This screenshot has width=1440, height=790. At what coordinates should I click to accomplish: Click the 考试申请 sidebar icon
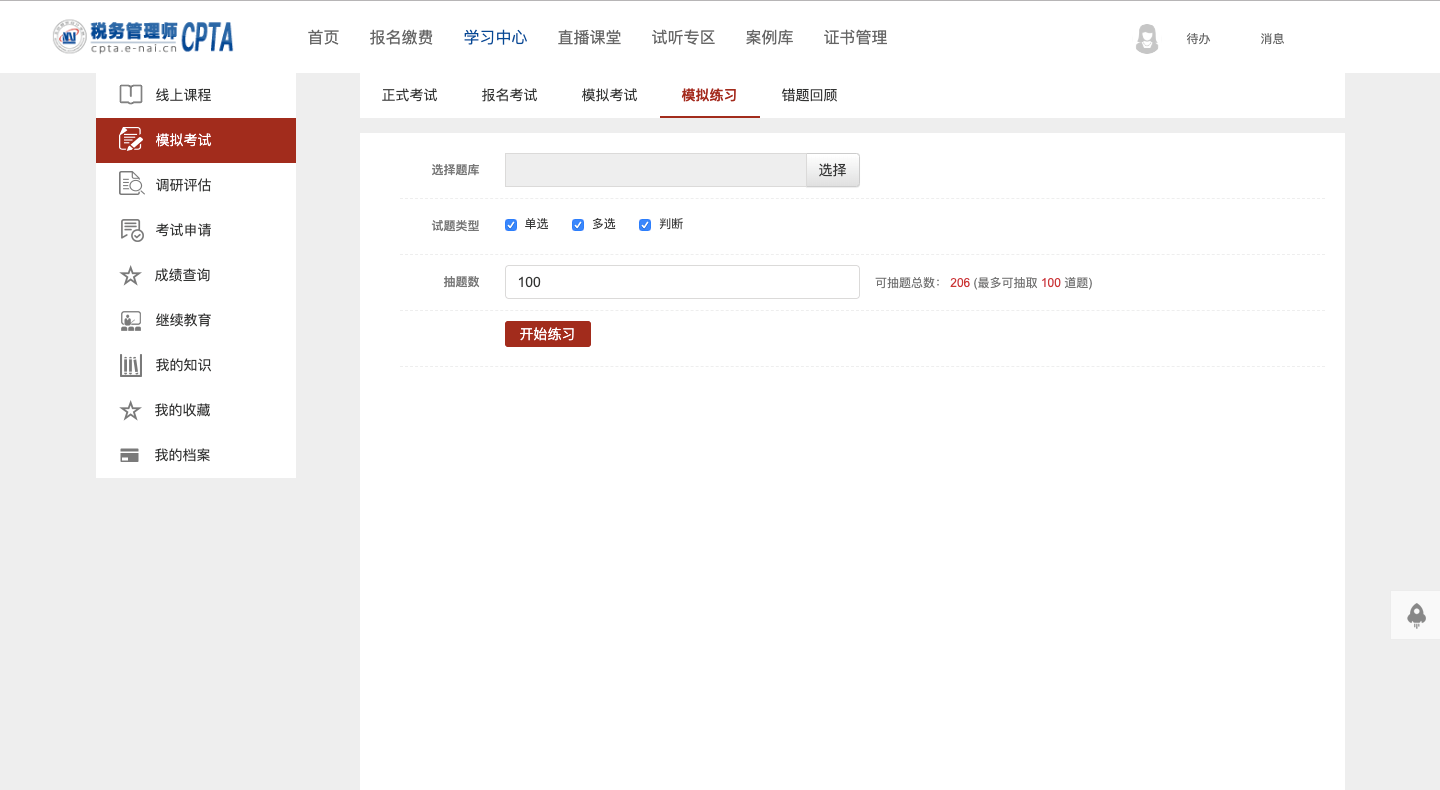point(131,230)
